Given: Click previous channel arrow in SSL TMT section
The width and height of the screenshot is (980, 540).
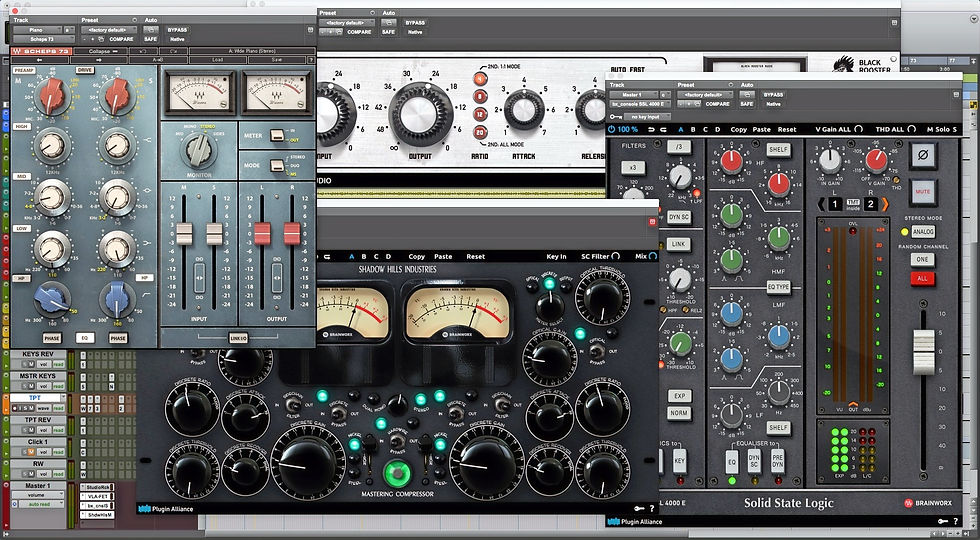Looking at the screenshot, I should 821,204.
